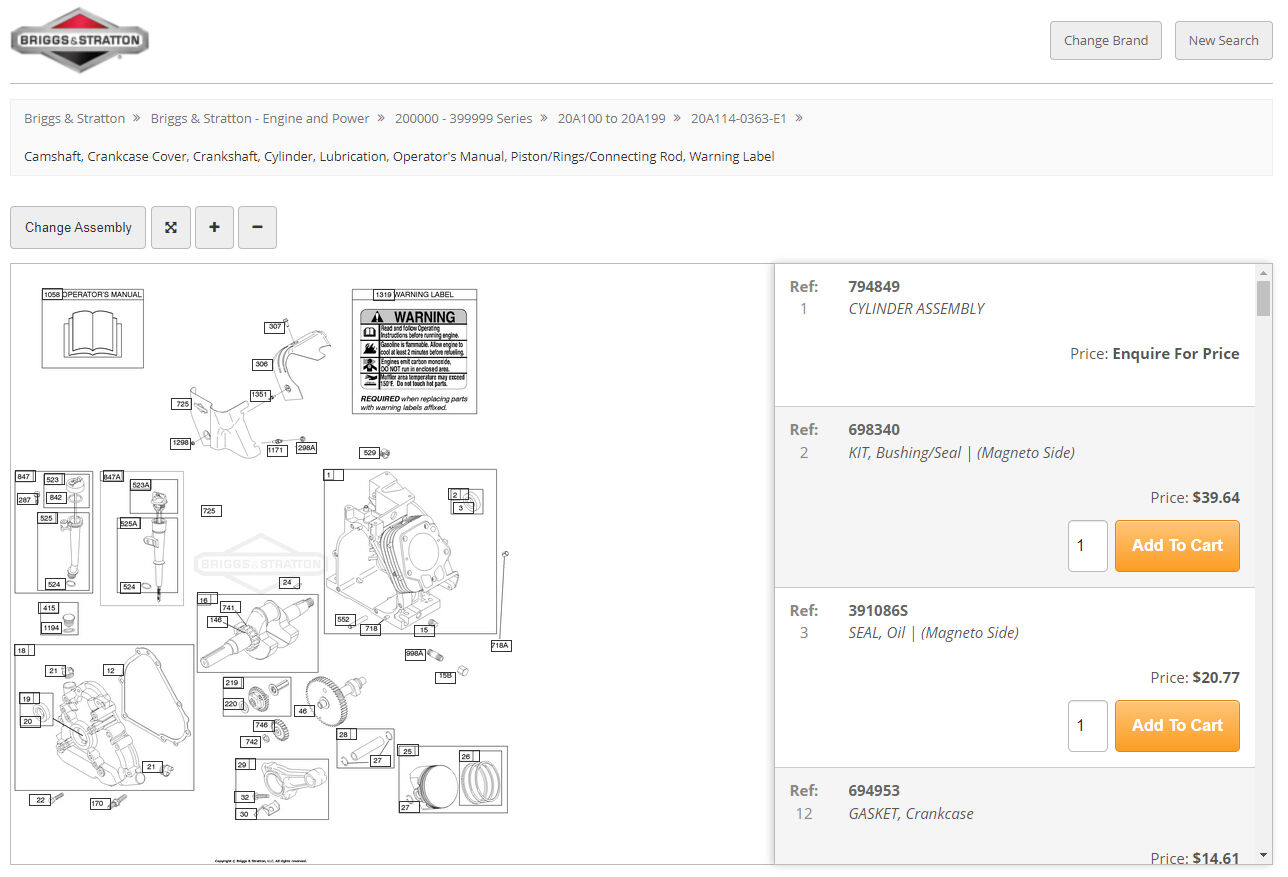Click reference label 718A in diagram
Image resolution: width=1288 pixels, height=877 pixels.
(x=500, y=646)
